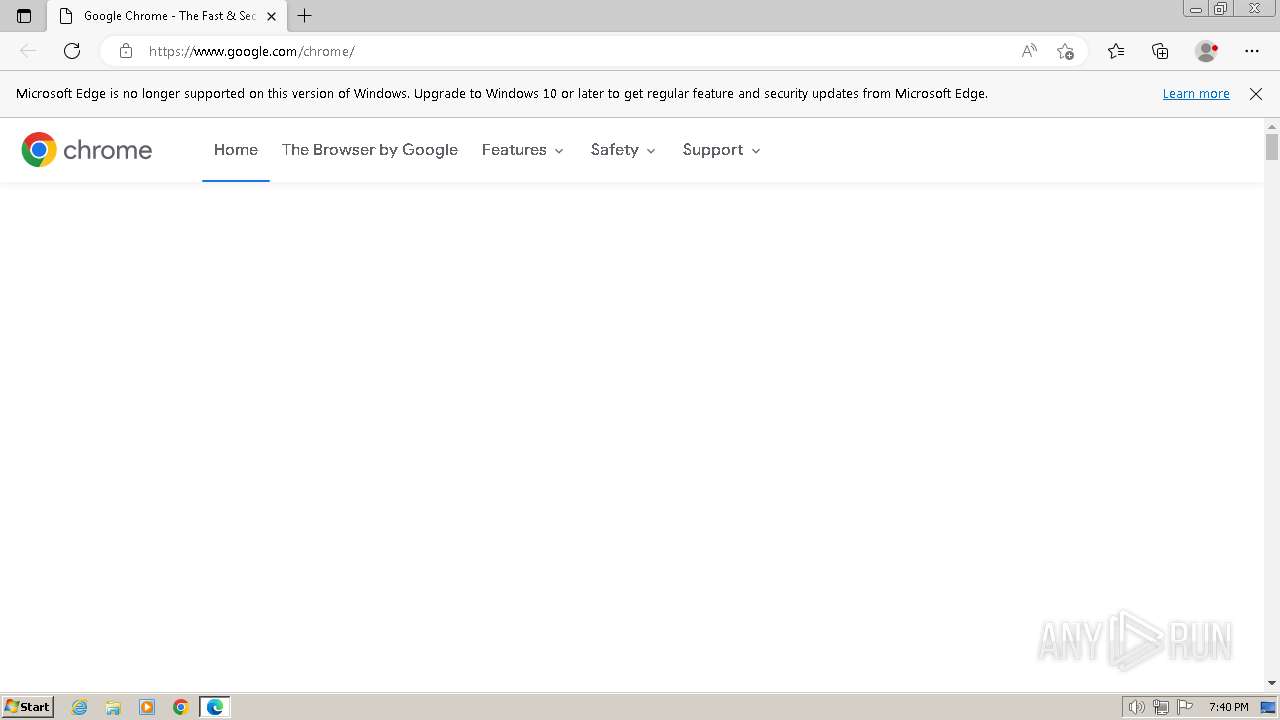The image size is (1280, 720).
Task: Restore down the Edge window
Action: 1221,9
